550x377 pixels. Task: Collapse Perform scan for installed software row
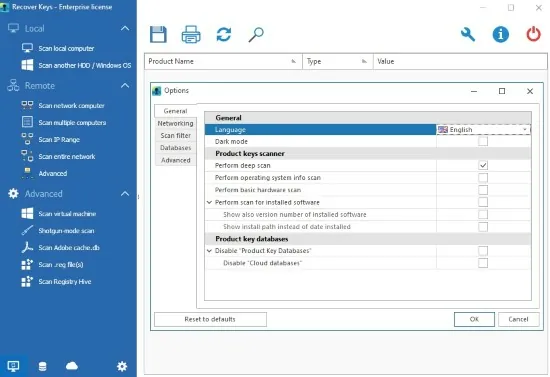click(x=209, y=202)
